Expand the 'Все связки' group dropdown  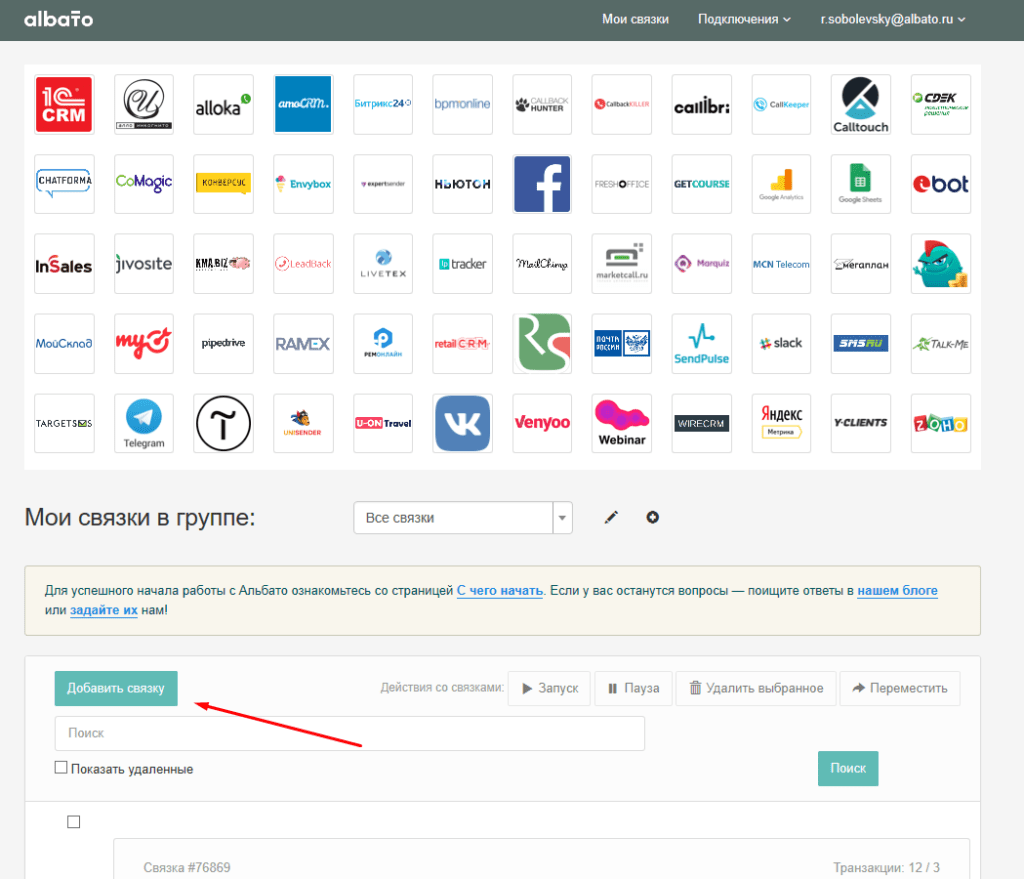pos(563,518)
